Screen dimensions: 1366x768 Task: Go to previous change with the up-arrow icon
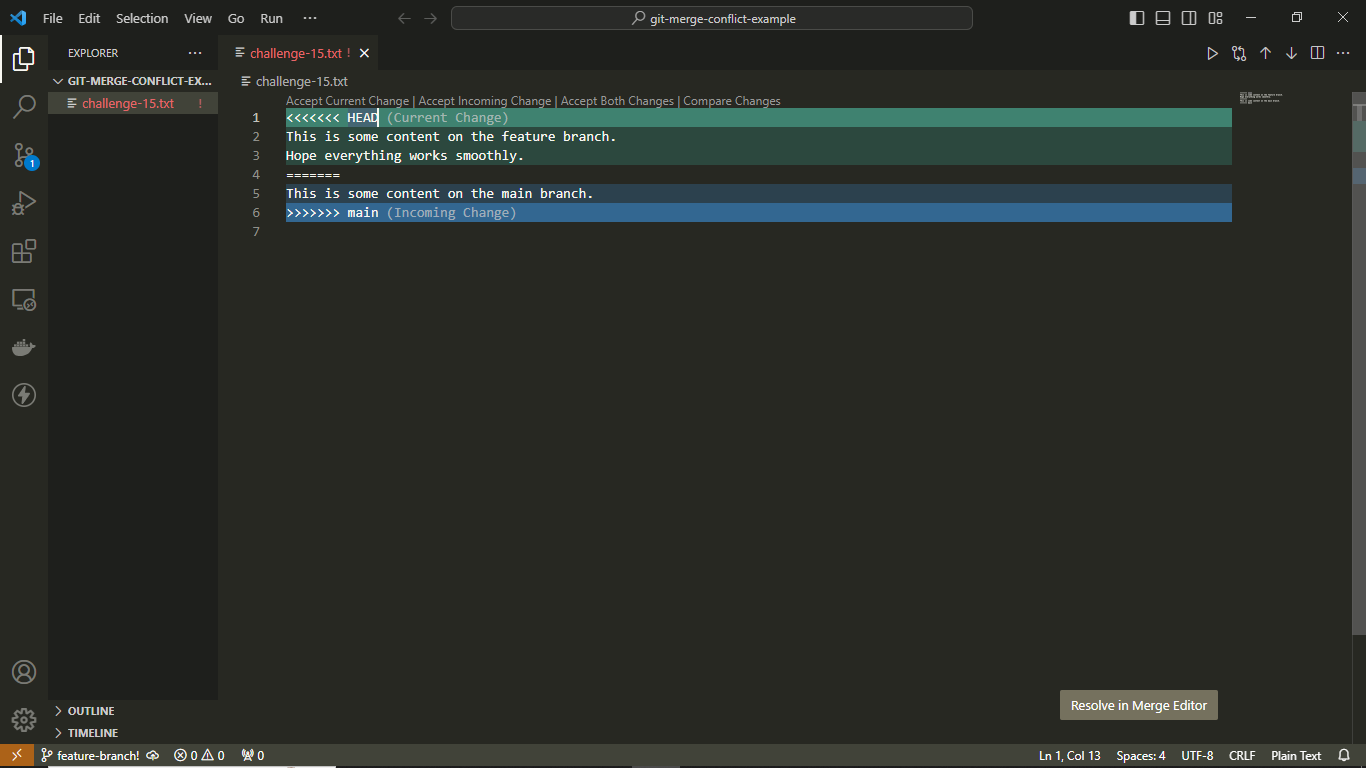click(1265, 53)
